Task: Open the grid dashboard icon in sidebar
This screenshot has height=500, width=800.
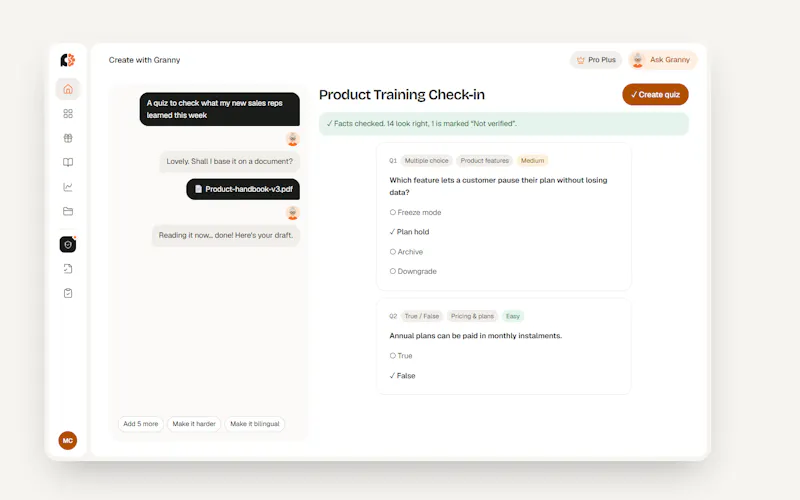Action: tap(68, 113)
